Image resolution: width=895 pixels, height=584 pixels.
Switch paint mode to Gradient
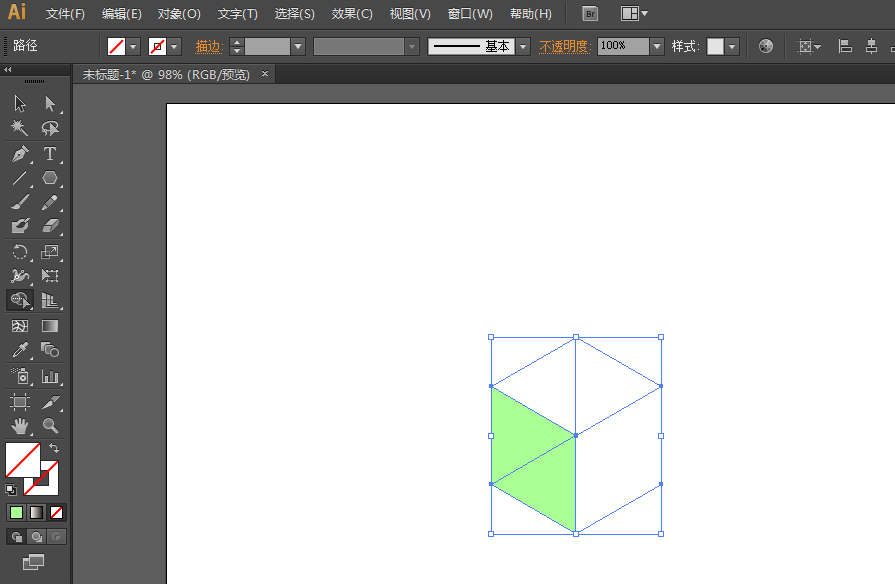point(36,512)
